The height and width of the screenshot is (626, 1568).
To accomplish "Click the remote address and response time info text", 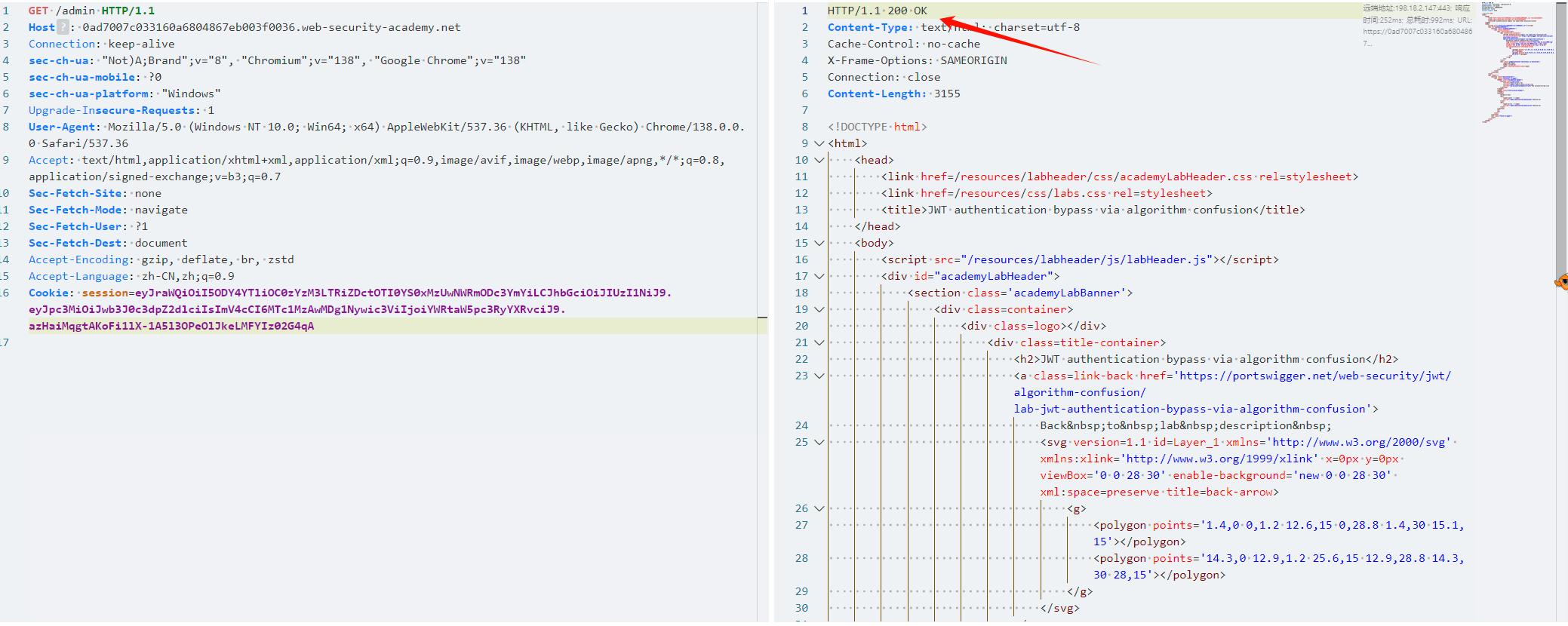I will point(1416,26).
